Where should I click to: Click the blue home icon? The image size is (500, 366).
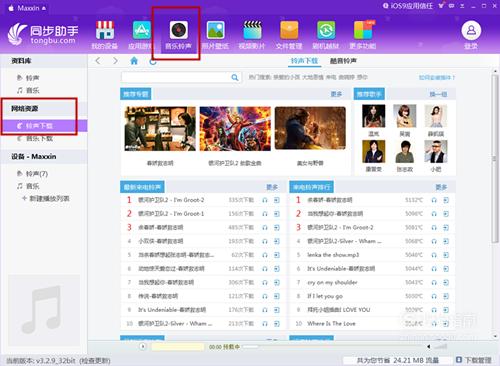click(x=134, y=61)
